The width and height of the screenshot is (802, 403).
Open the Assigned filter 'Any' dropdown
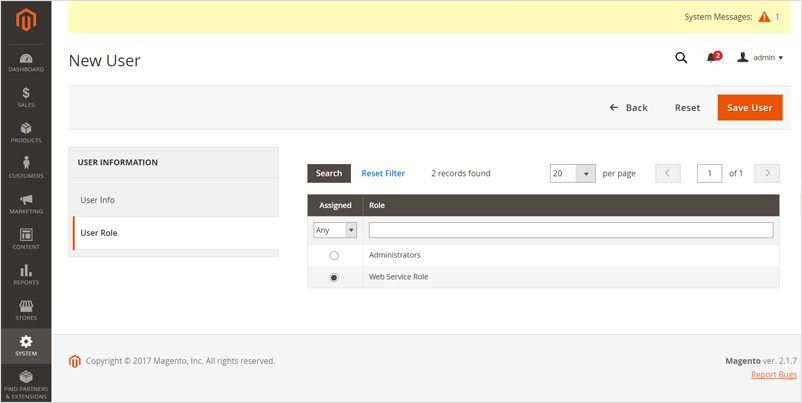[335, 230]
